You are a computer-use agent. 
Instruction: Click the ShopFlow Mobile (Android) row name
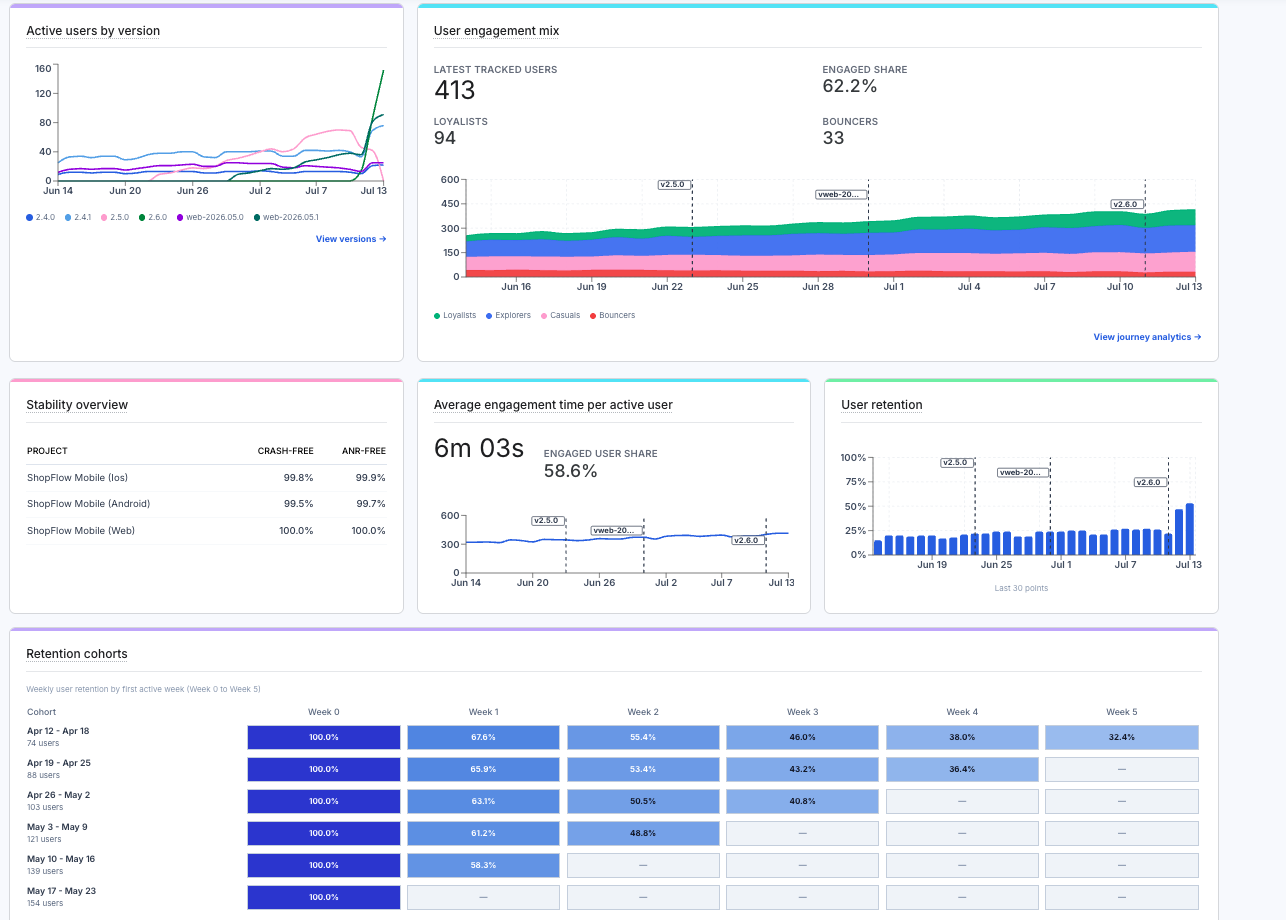87,504
